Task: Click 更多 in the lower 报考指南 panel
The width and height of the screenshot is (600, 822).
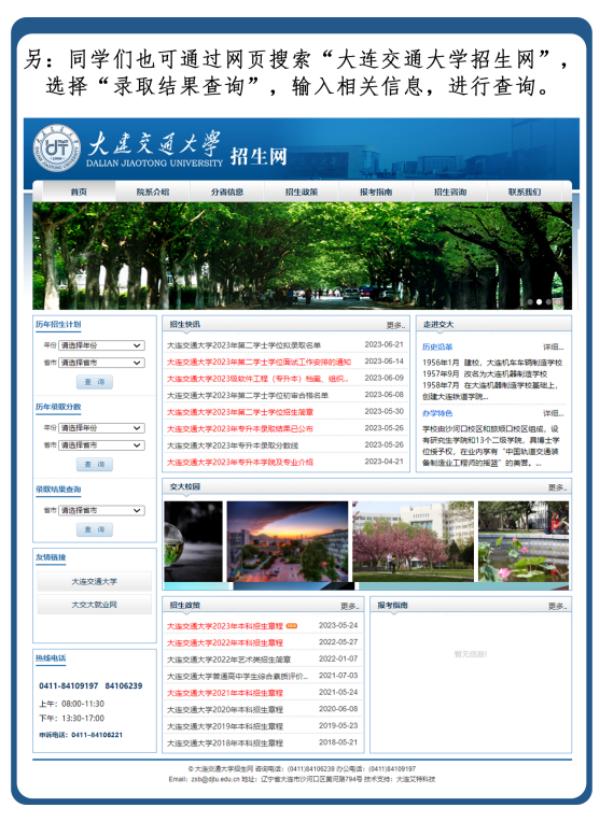Action: (x=557, y=606)
